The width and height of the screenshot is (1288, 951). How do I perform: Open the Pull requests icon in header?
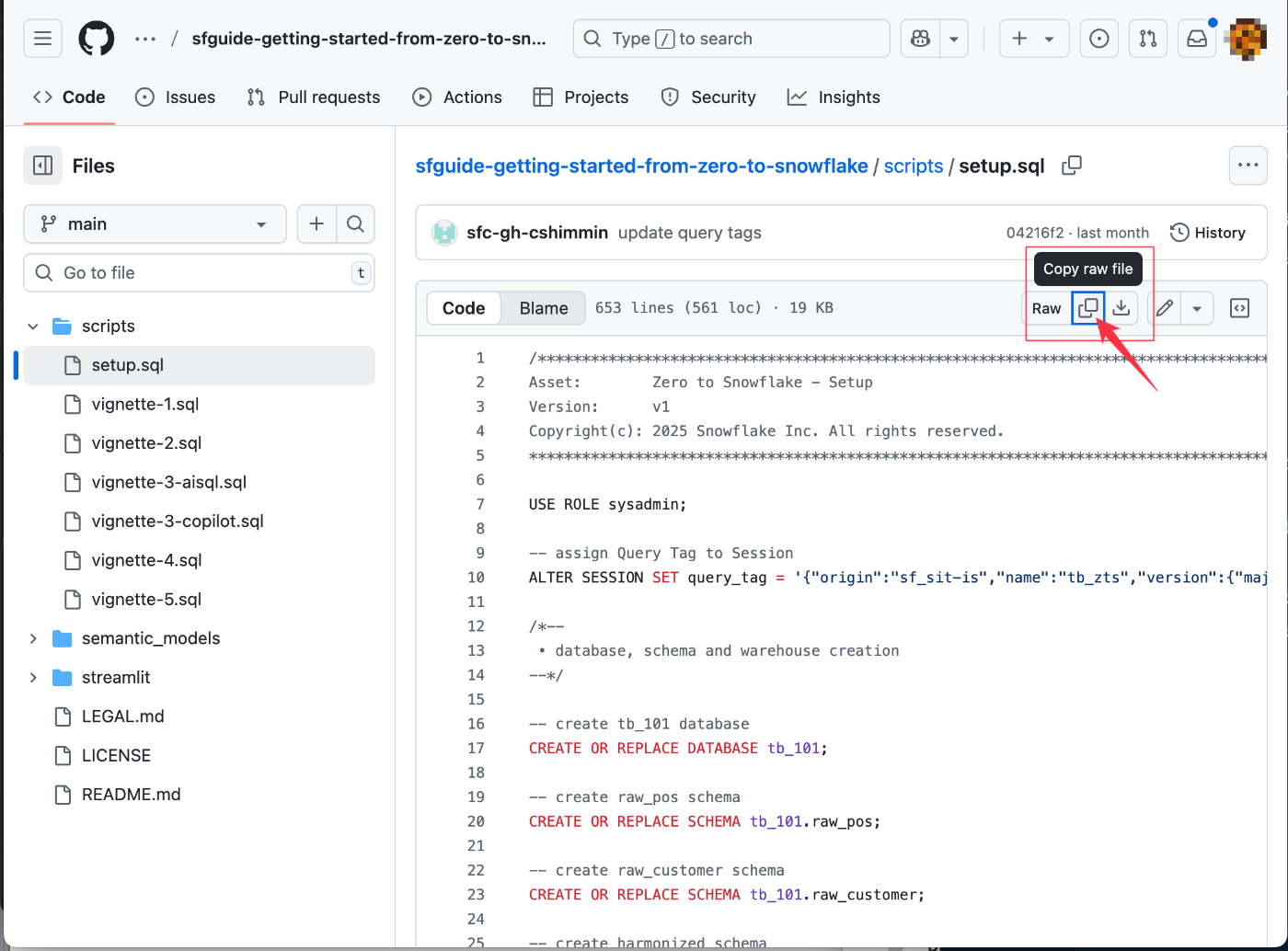(x=1148, y=39)
